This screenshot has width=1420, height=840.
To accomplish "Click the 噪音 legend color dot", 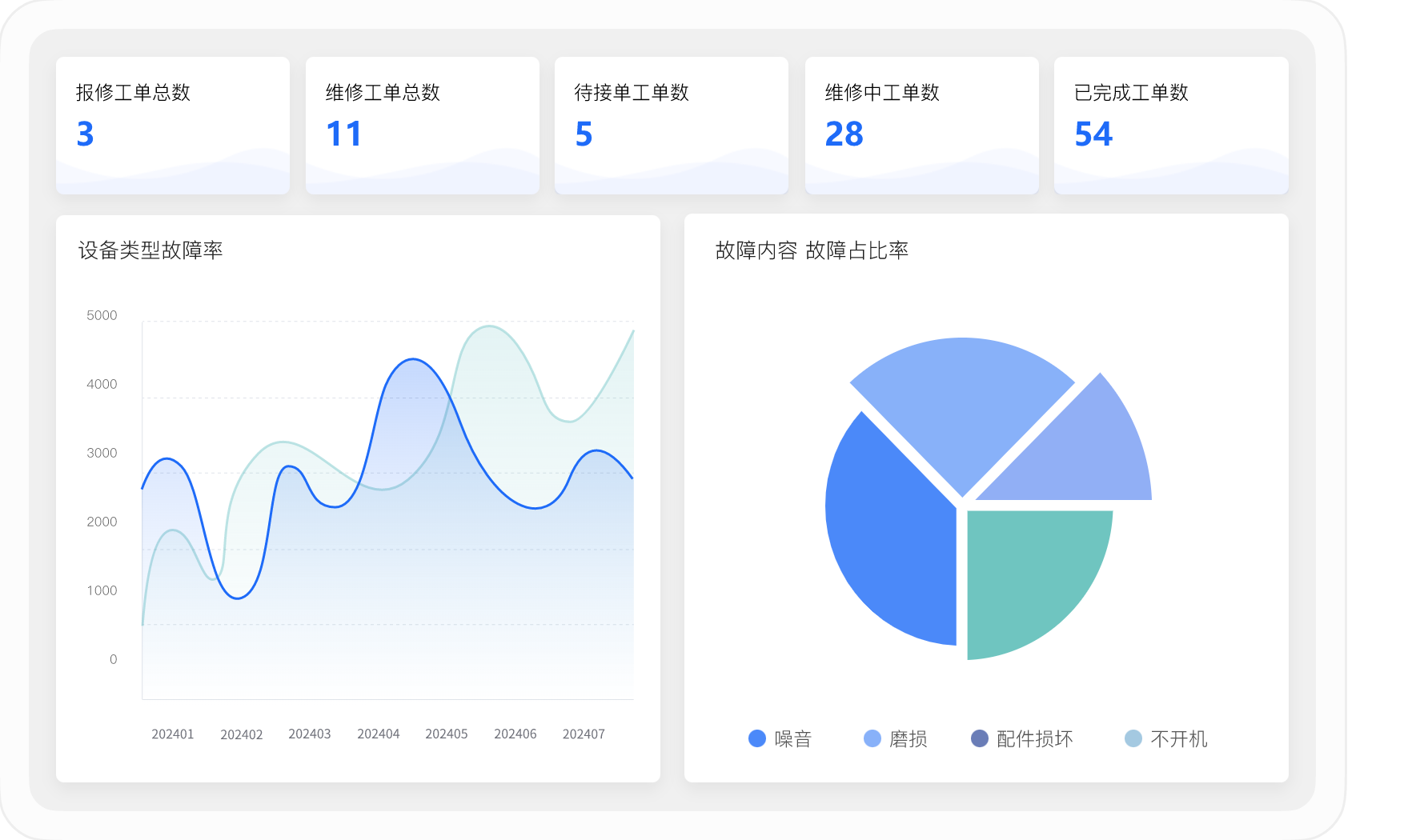I will click(756, 738).
